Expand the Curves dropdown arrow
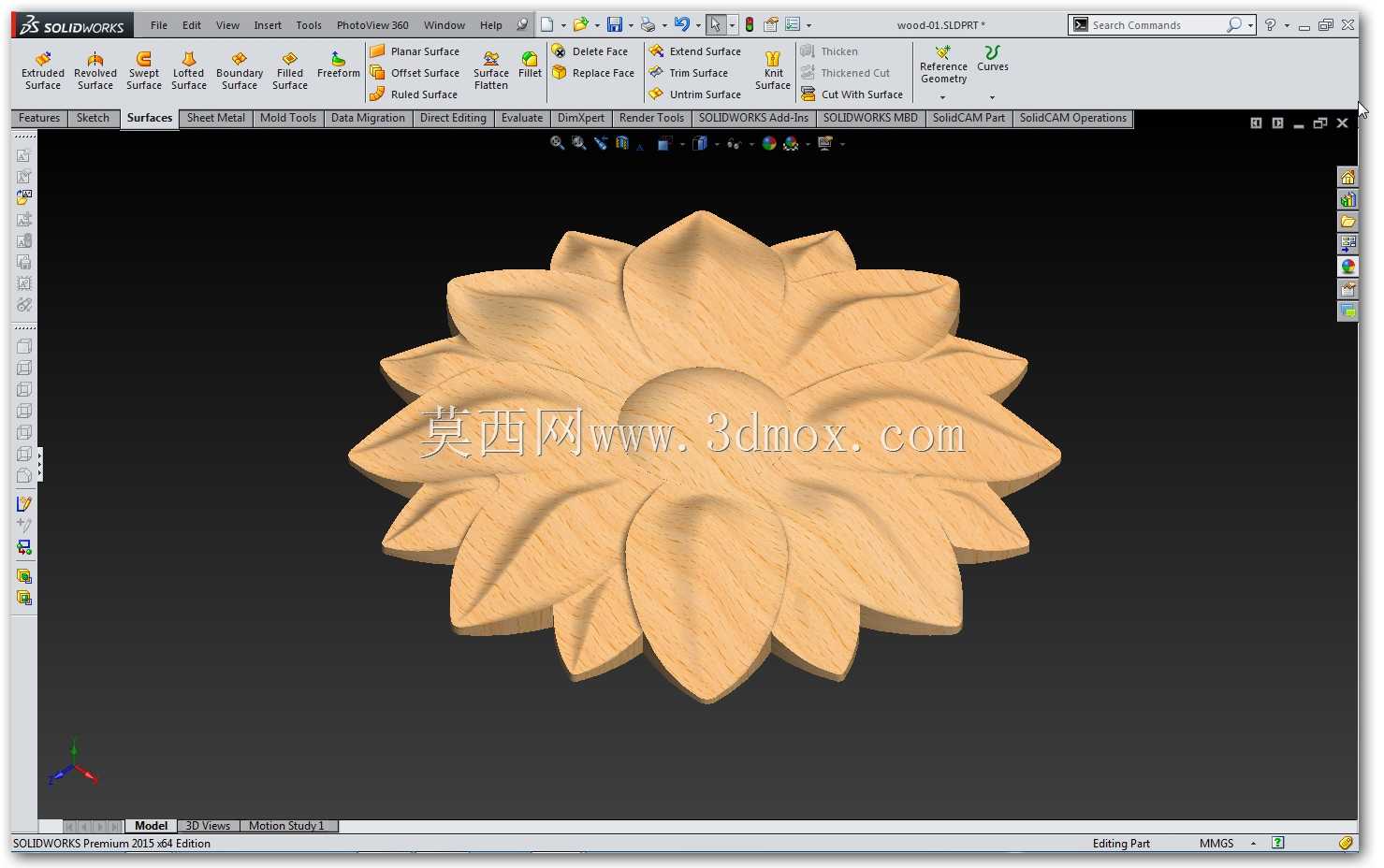1384x868 pixels. (x=992, y=97)
